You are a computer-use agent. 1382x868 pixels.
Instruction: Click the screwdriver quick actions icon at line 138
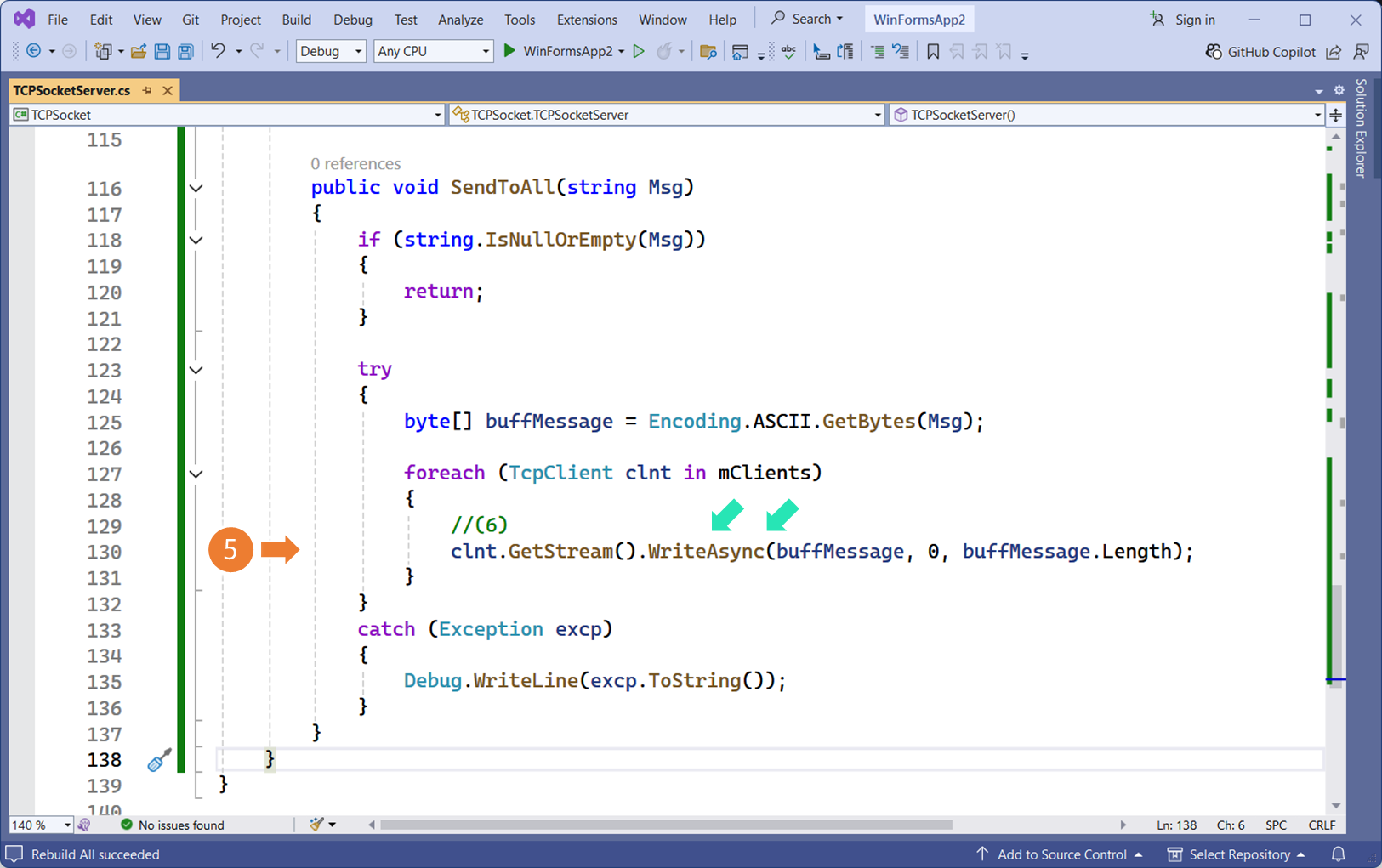pyautogui.click(x=159, y=759)
